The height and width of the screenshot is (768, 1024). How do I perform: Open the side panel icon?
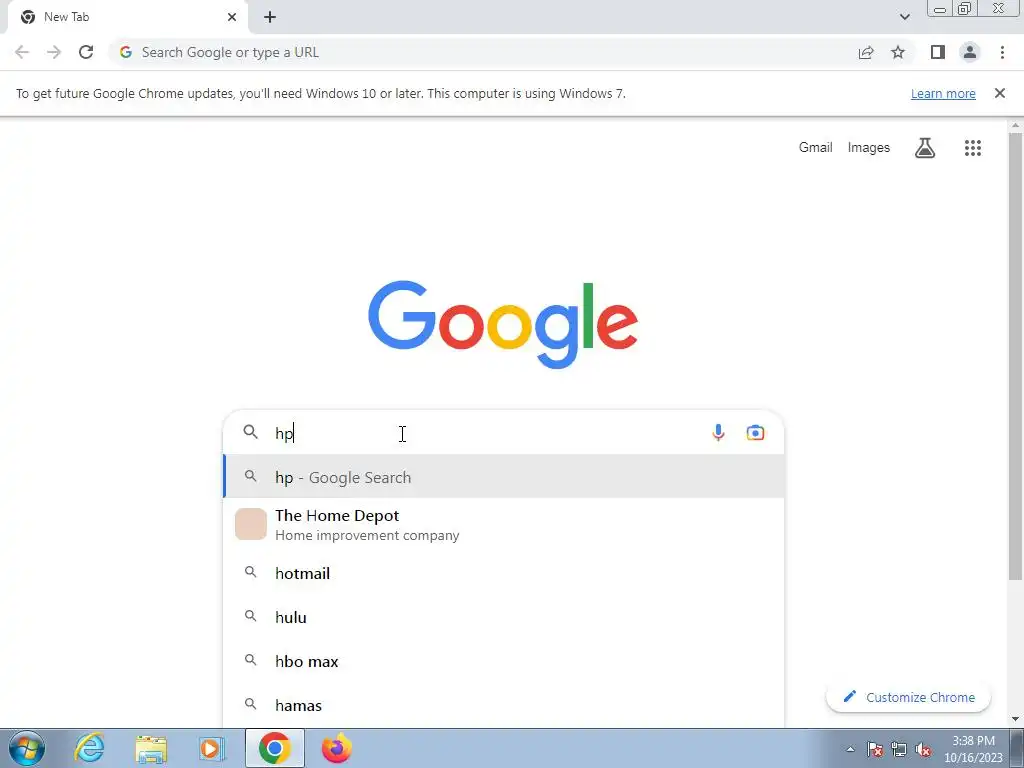pyautogui.click(x=938, y=52)
